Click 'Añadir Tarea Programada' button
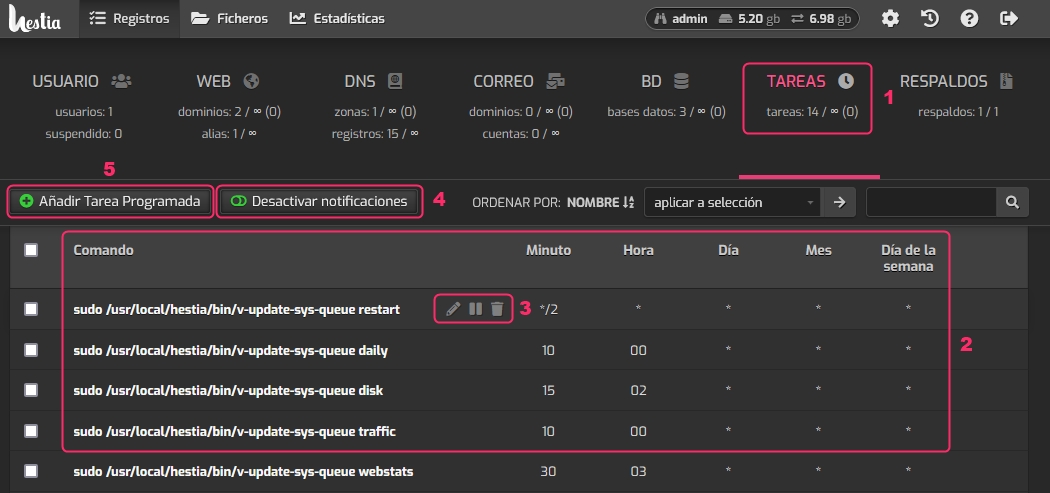The width and height of the screenshot is (1050, 493). pyautogui.click(x=110, y=201)
